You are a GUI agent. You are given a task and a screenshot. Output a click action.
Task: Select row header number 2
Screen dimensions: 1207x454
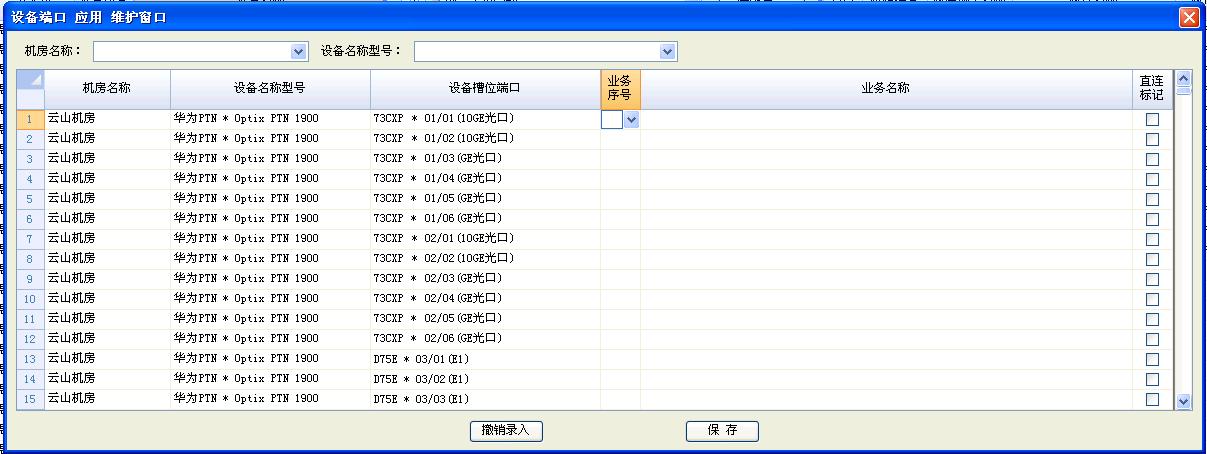(30, 139)
